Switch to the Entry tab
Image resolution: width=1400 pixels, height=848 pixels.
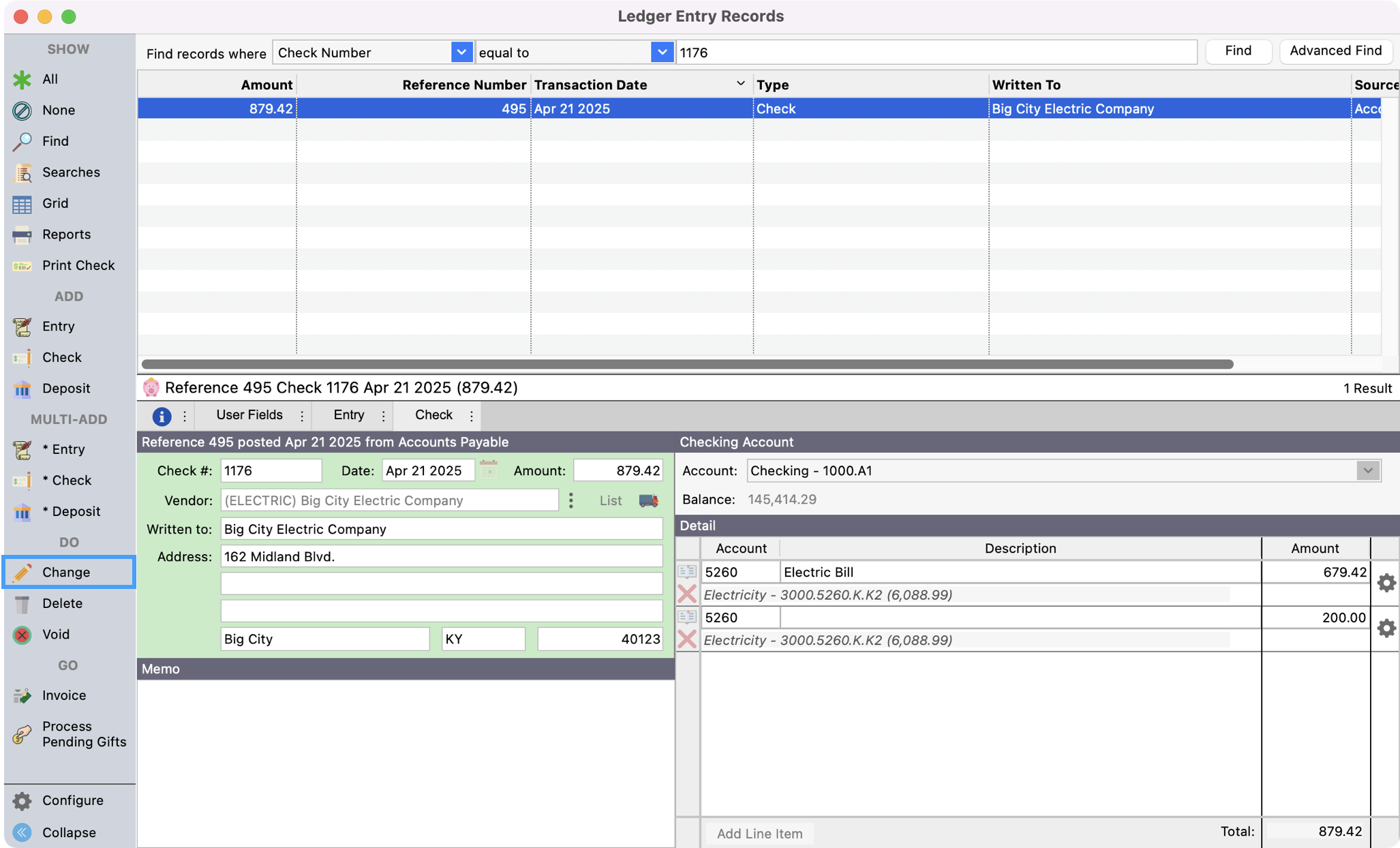[349, 414]
